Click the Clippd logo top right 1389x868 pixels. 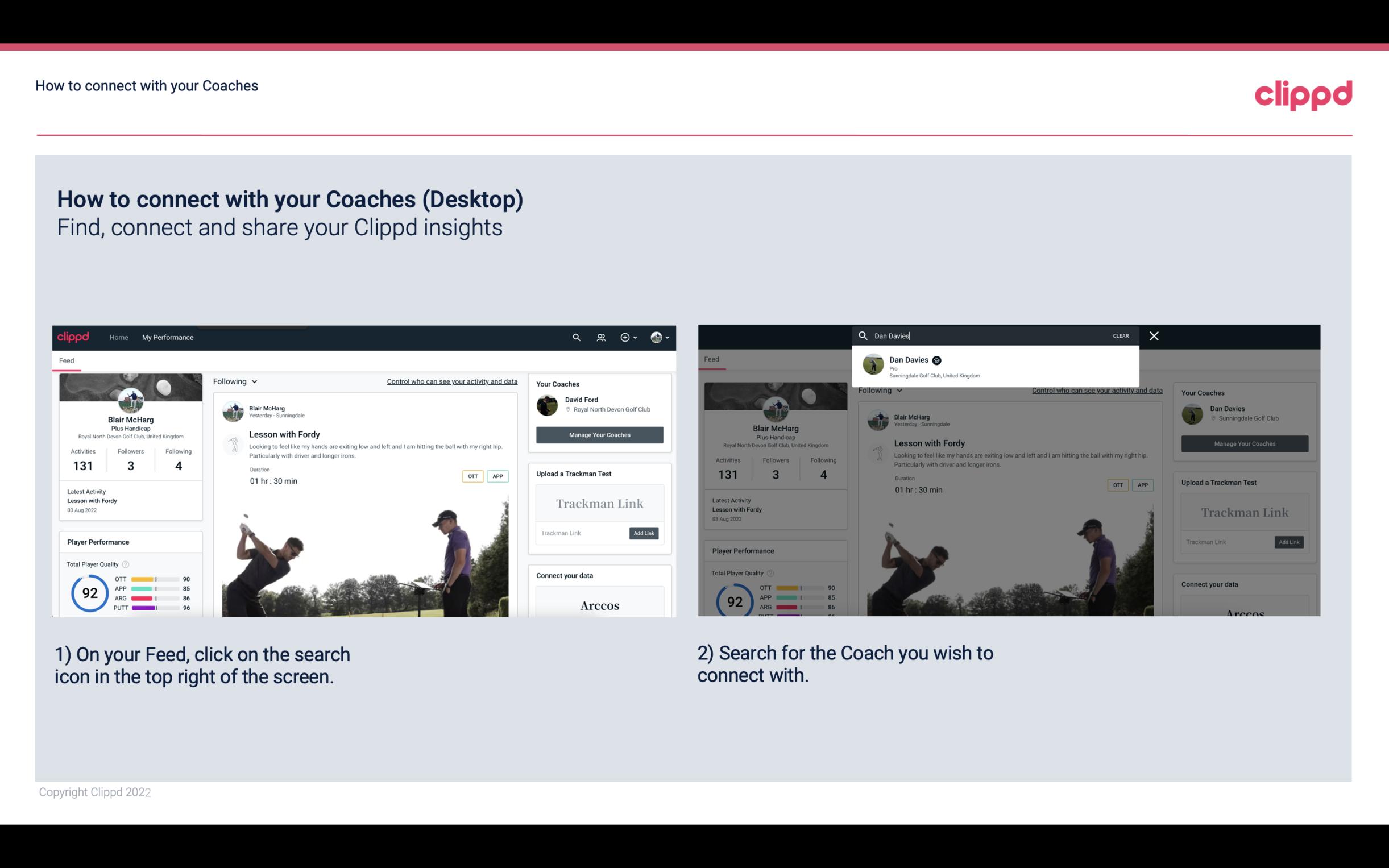[x=1304, y=93]
